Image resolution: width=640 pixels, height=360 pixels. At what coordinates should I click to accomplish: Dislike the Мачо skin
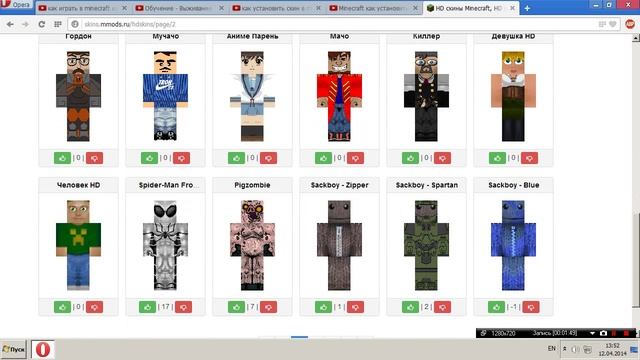click(x=355, y=158)
